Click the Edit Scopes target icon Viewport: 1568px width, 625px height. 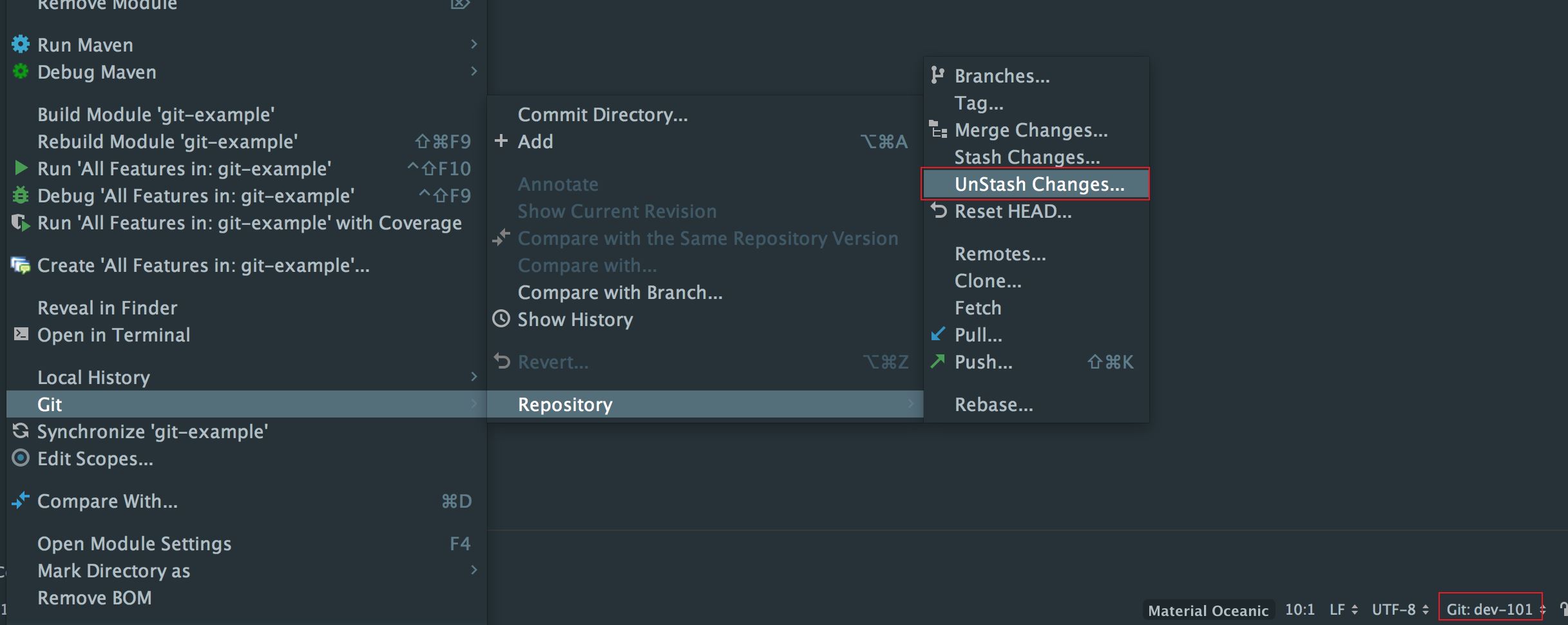20,459
